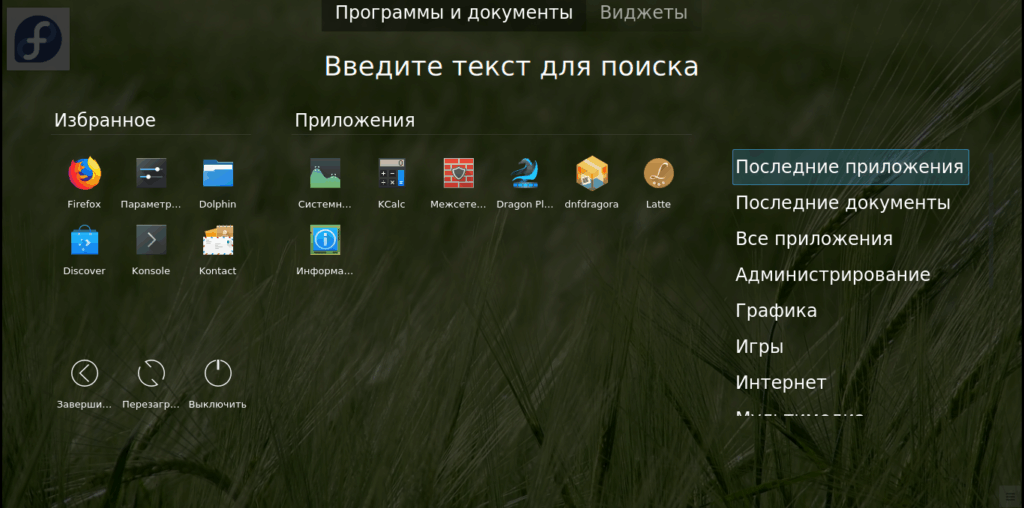Open the system monitor (Системный) icon

(325, 174)
